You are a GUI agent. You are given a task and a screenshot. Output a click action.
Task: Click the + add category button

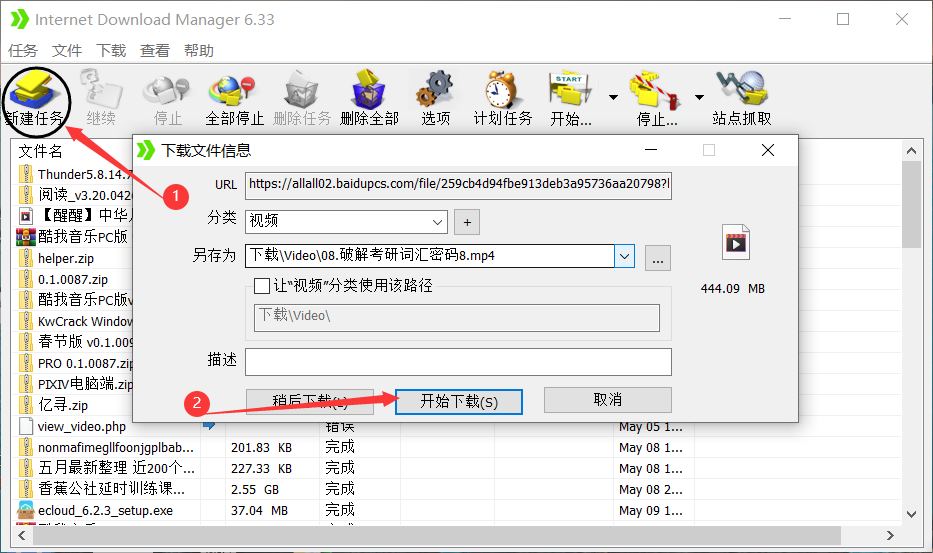click(x=467, y=222)
